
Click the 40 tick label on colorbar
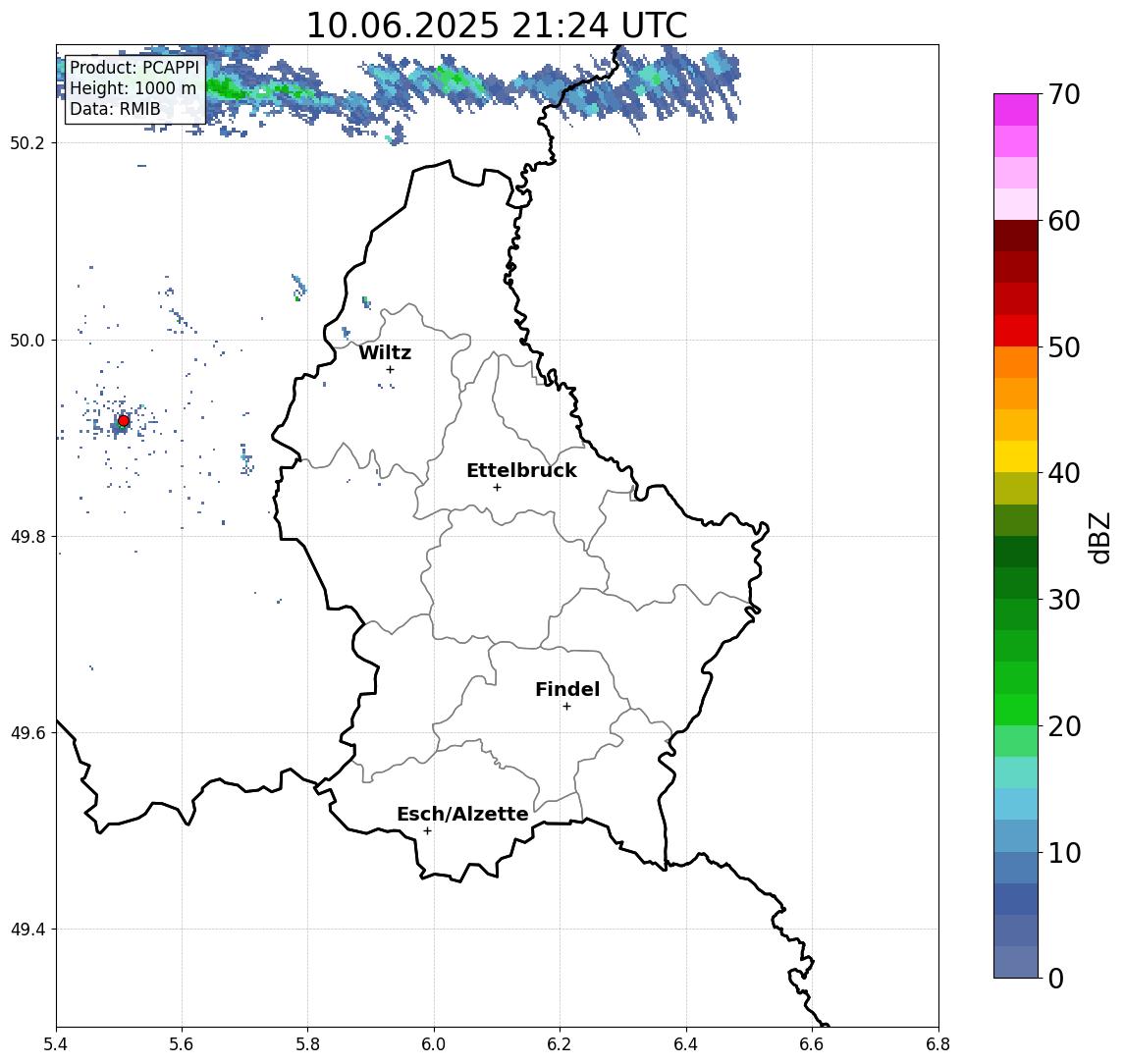[1064, 473]
